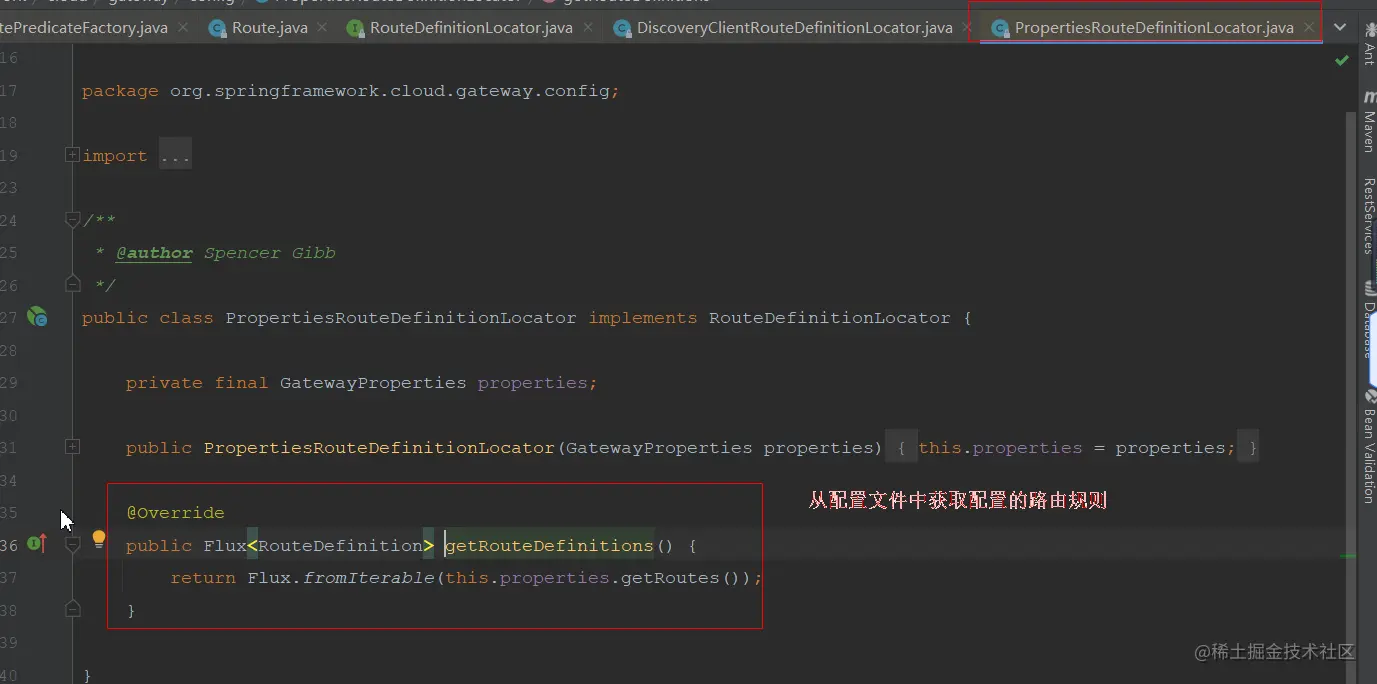This screenshot has height=684, width=1377.
Task: Click the package name org.springframework.cloud.gateway.config
Action: [x=390, y=91]
